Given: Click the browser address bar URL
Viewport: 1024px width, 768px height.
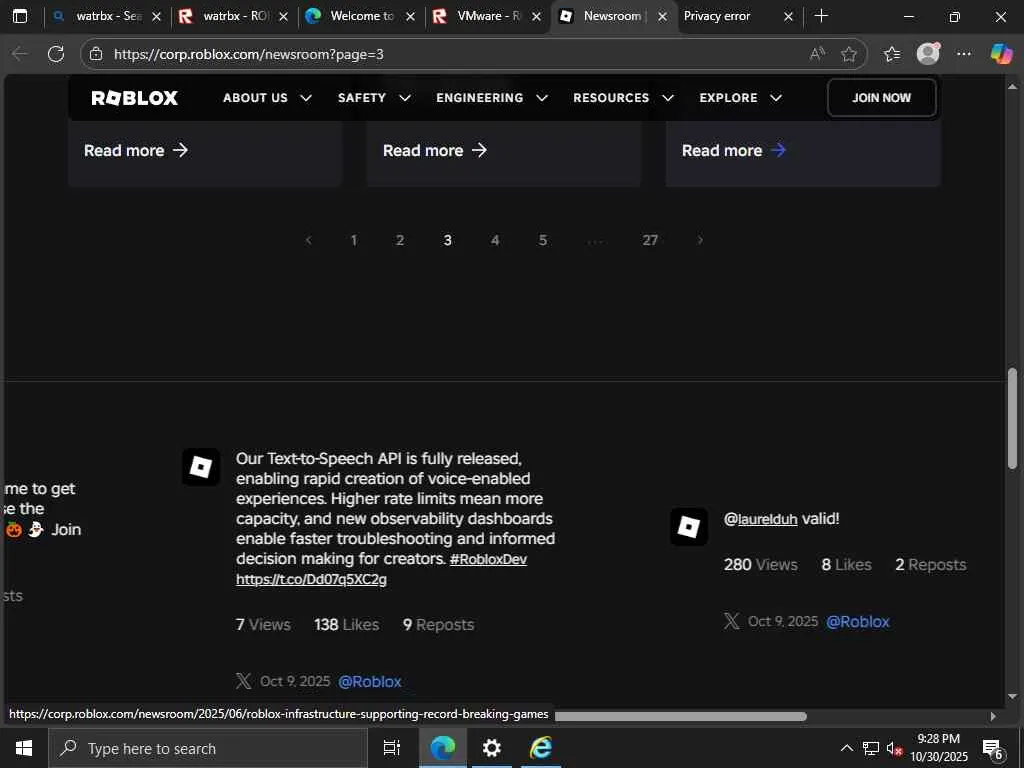Looking at the screenshot, I should coord(249,54).
